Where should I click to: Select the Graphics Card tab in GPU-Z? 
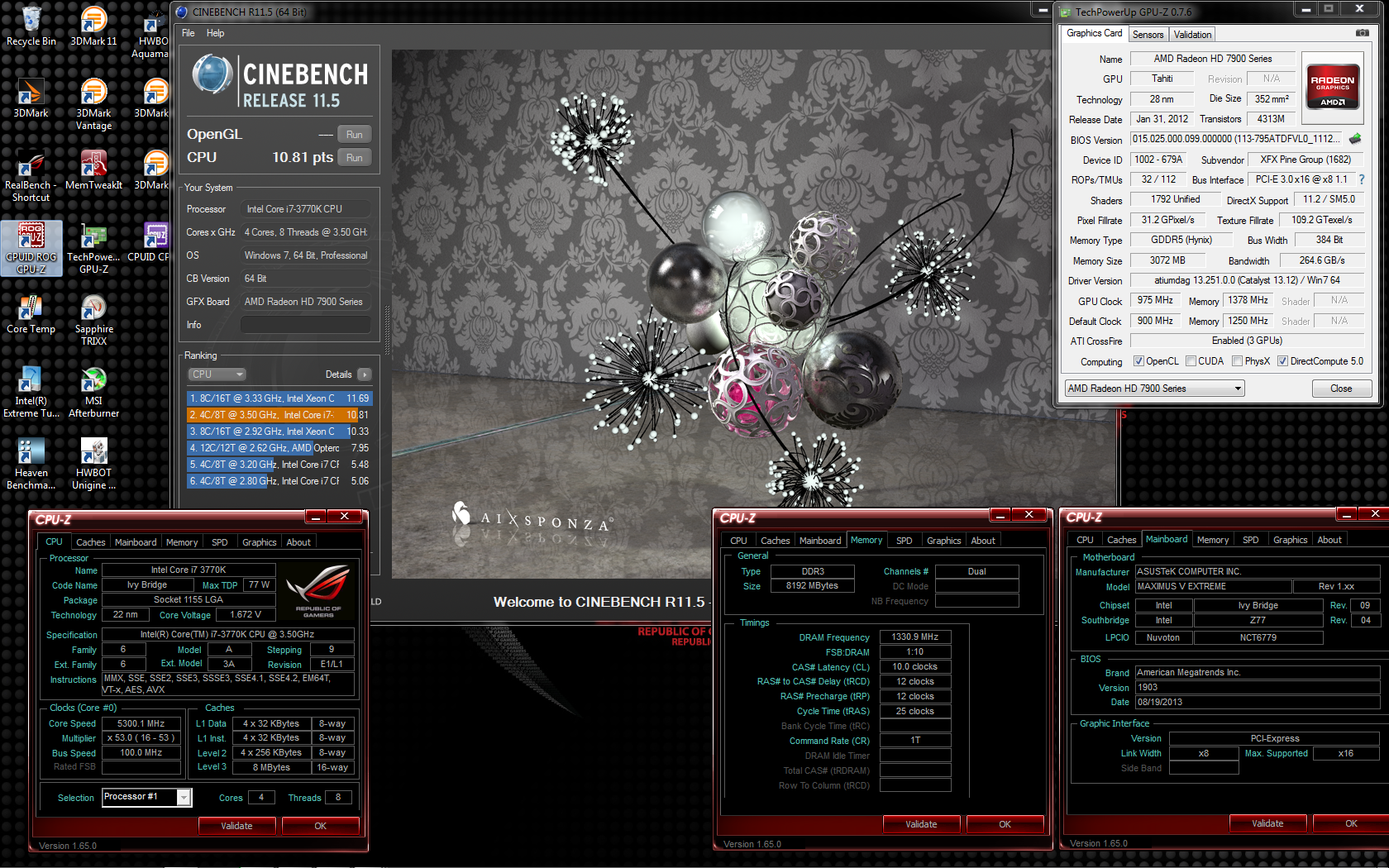click(x=1095, y=33)
